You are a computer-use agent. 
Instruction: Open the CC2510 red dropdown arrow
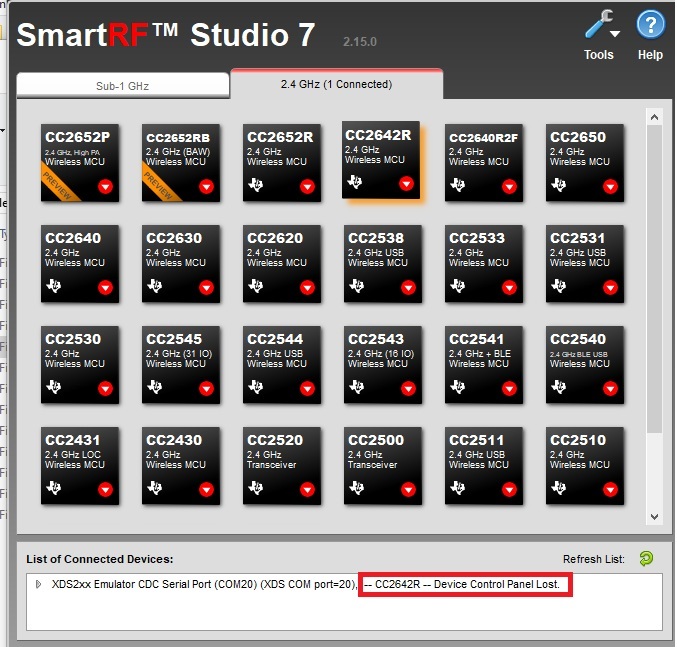tap(611, 489)
